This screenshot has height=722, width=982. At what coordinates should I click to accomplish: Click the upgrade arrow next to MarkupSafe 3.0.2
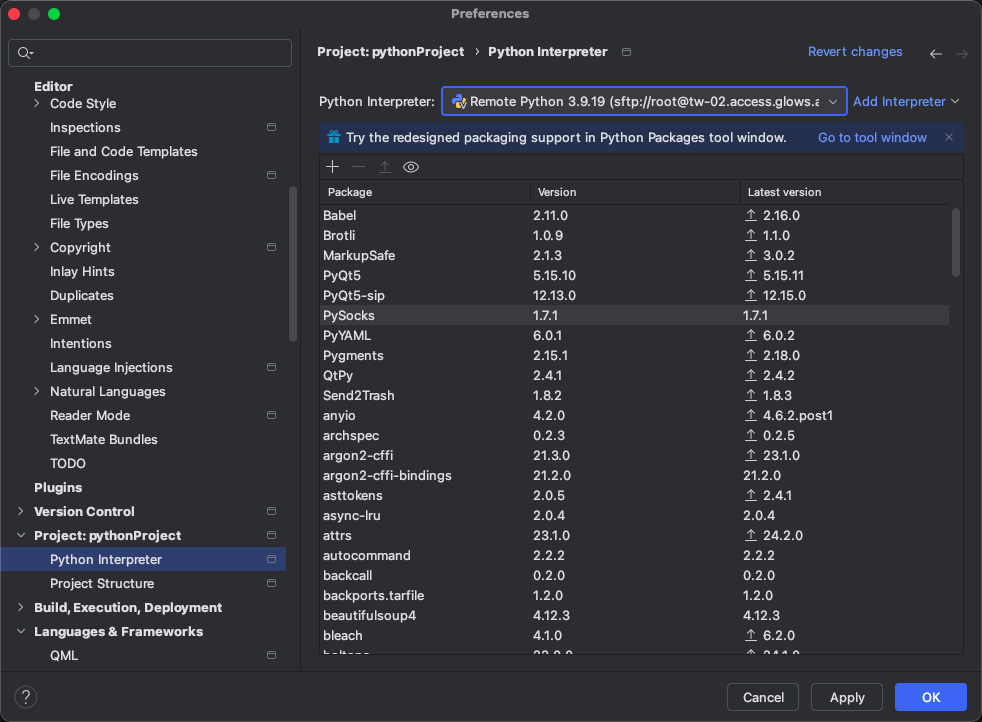751,255
